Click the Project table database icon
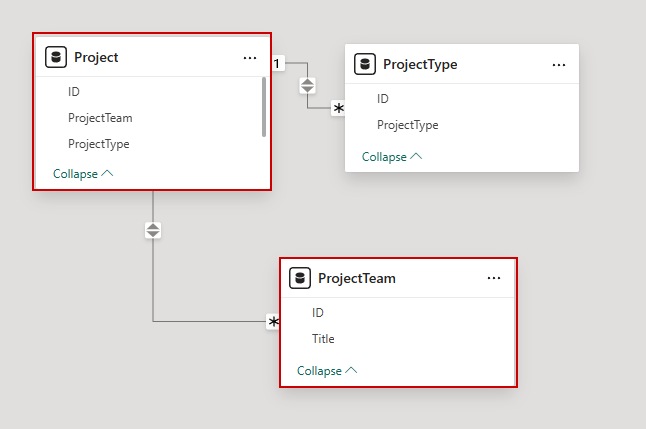The height and width of the screenshot is (429, 646). (56, 58)
